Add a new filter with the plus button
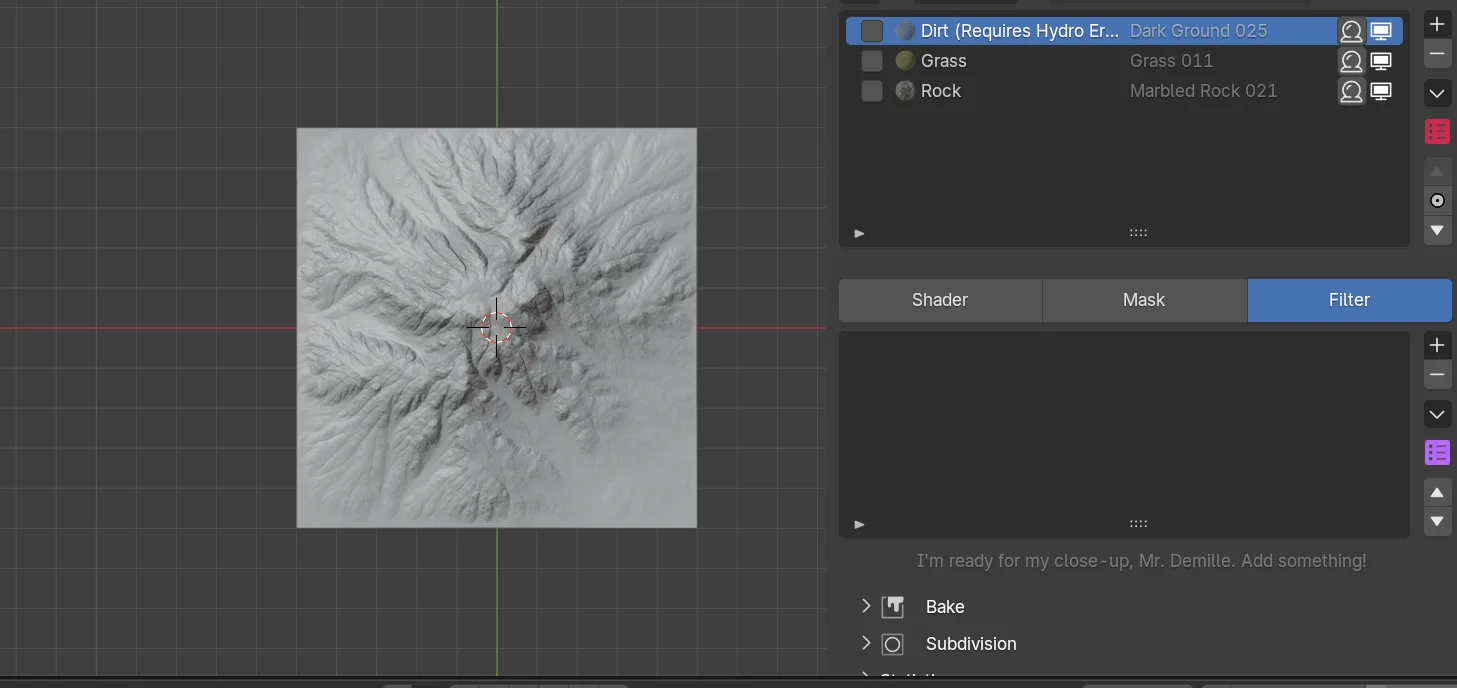 [x=1437, y=345]
